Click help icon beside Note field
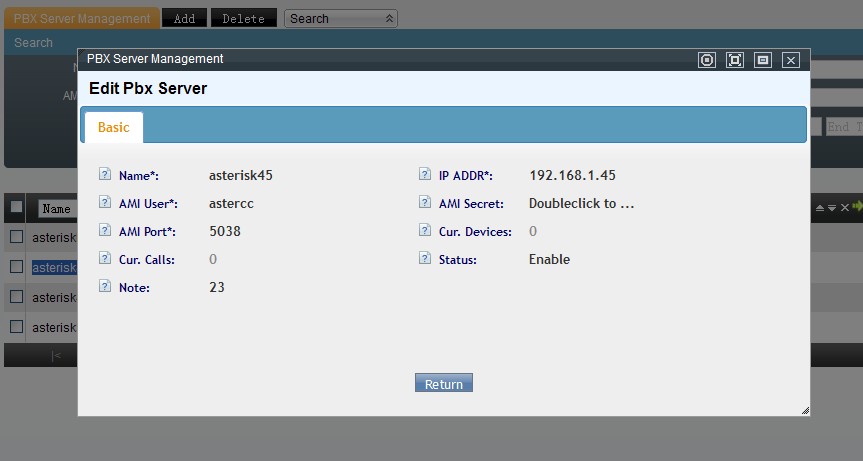 (105, 287)
